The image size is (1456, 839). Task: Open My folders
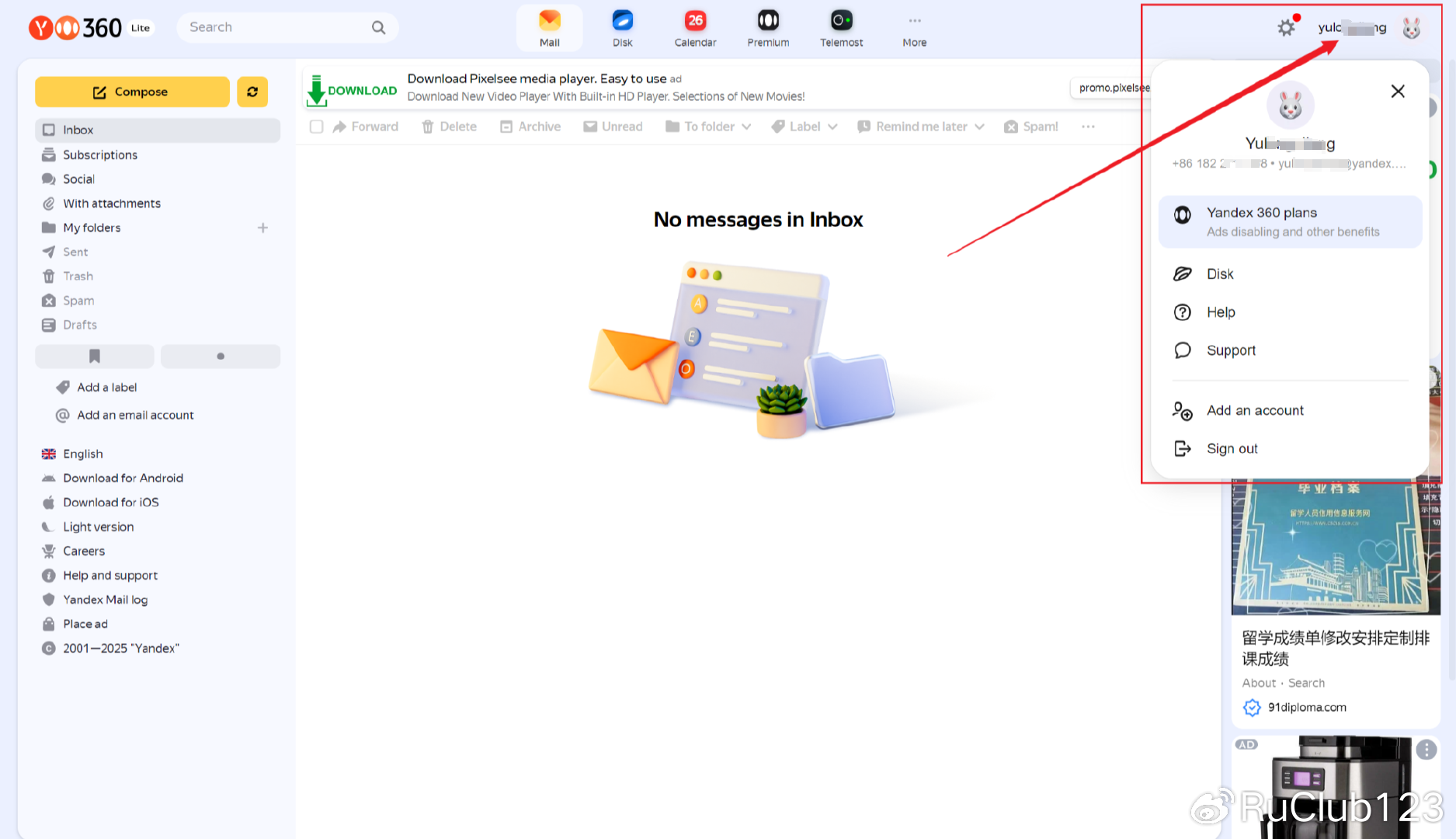pyautogui.click(x=92, y=228)
